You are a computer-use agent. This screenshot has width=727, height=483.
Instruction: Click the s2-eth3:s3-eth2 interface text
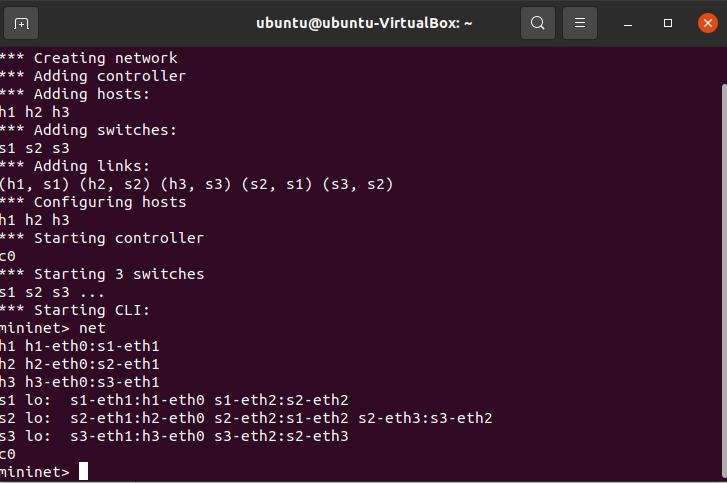click(425, 418)
